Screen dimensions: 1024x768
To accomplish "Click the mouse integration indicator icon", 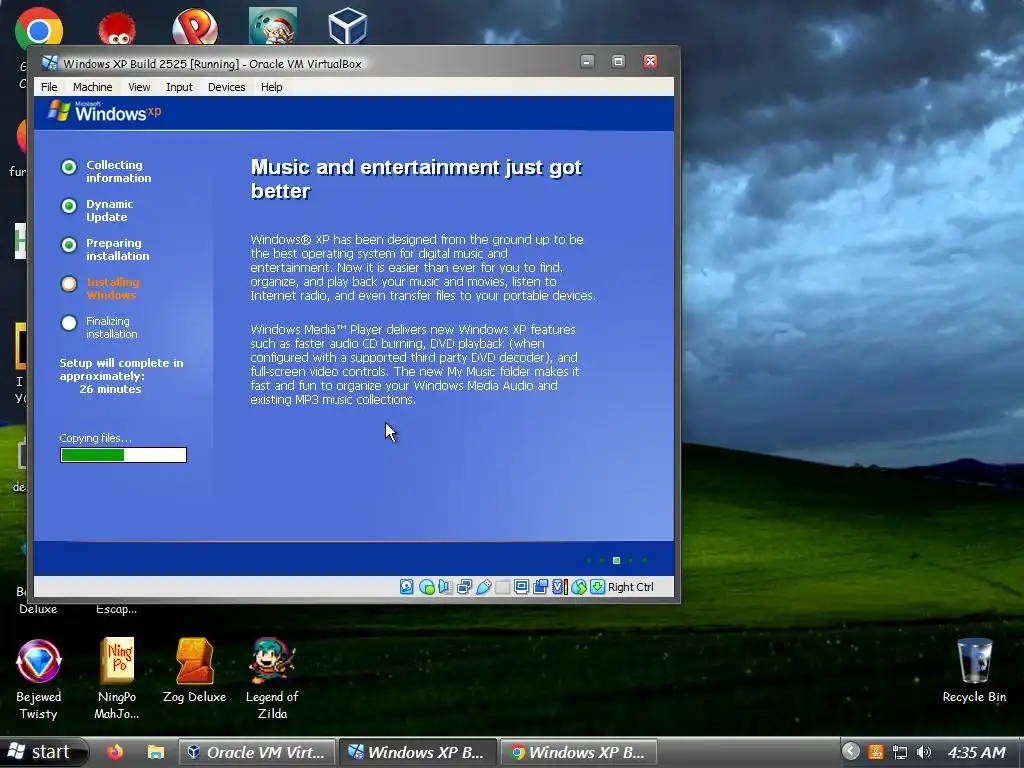I will click(x=579, y=586).
